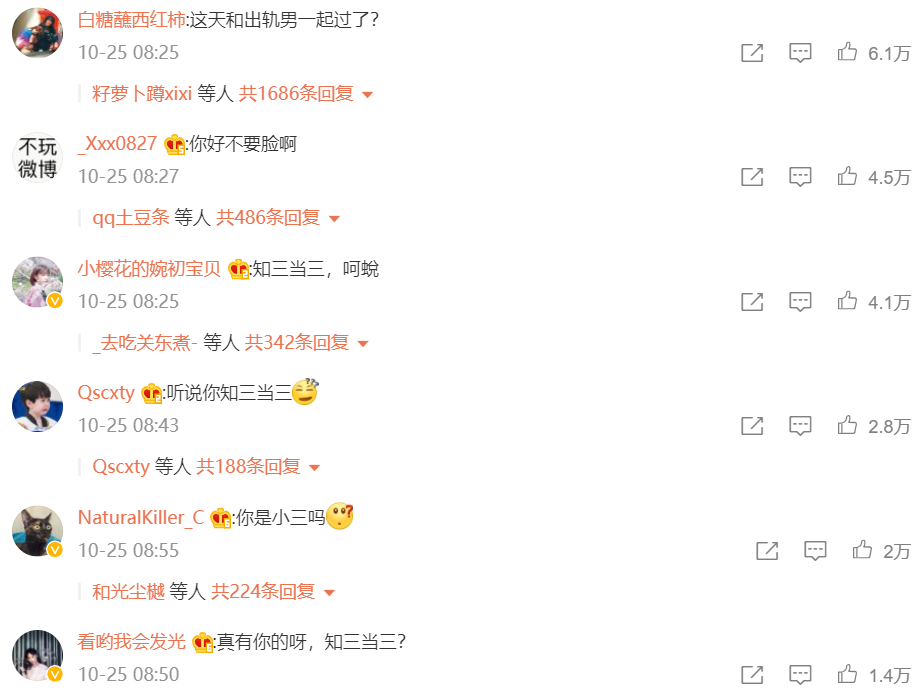
Task: Share the comment by Qscxty
Action: point(752,426)
